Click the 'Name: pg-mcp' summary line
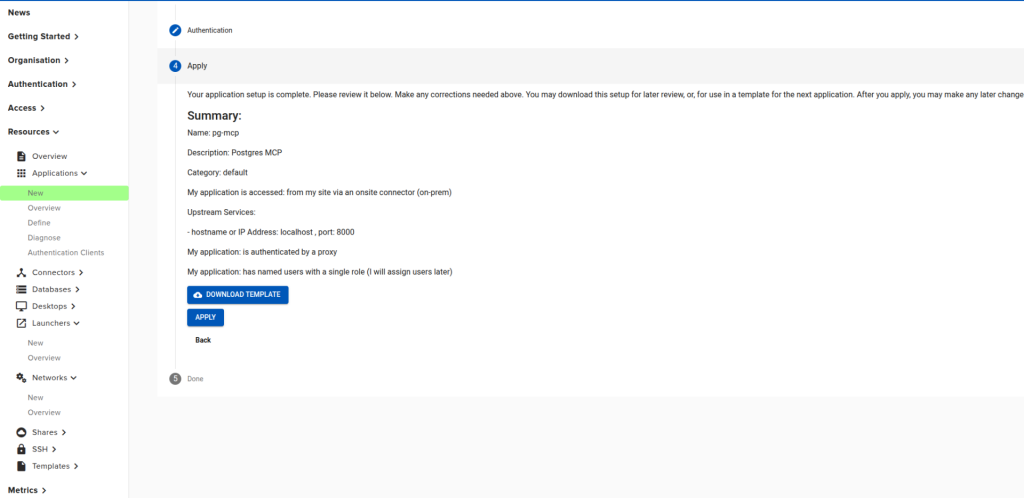The image size is (1024, 498). tap(213, 133)
